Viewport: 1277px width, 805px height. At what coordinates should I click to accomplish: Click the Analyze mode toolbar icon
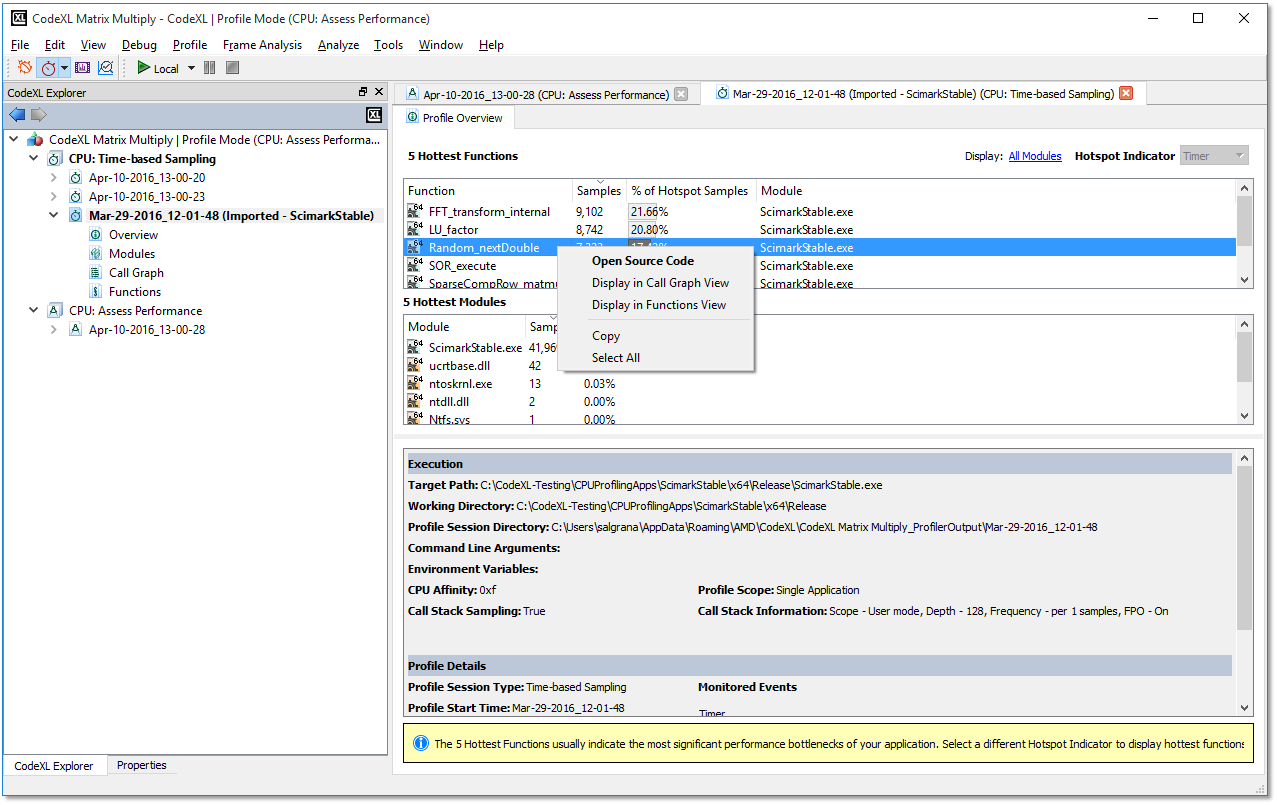pos(105,68)
